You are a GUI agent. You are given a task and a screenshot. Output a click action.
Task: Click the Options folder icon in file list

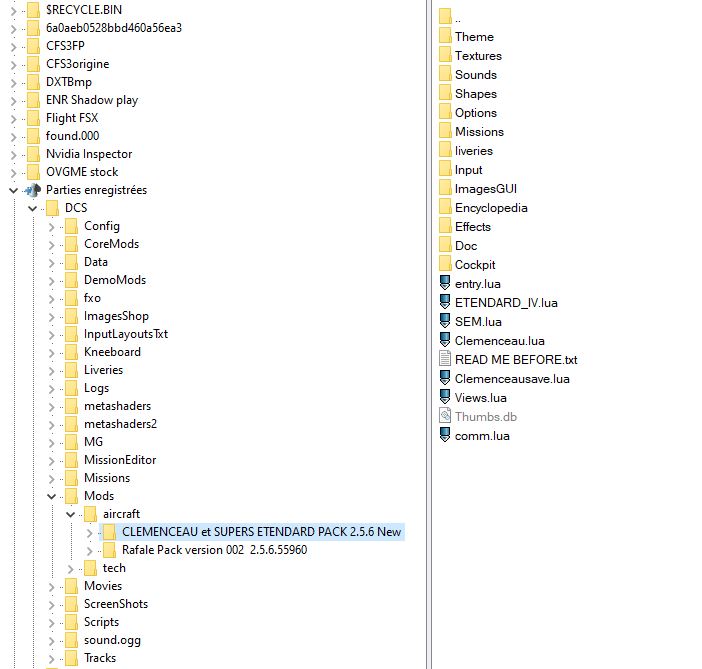[x=445, y=112]
